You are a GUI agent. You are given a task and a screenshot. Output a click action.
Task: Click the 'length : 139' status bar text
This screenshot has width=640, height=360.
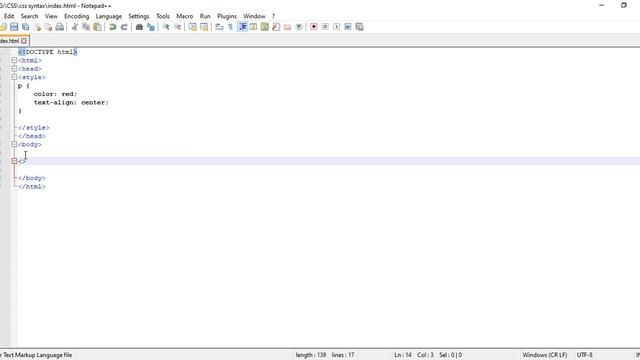(311, 355)
